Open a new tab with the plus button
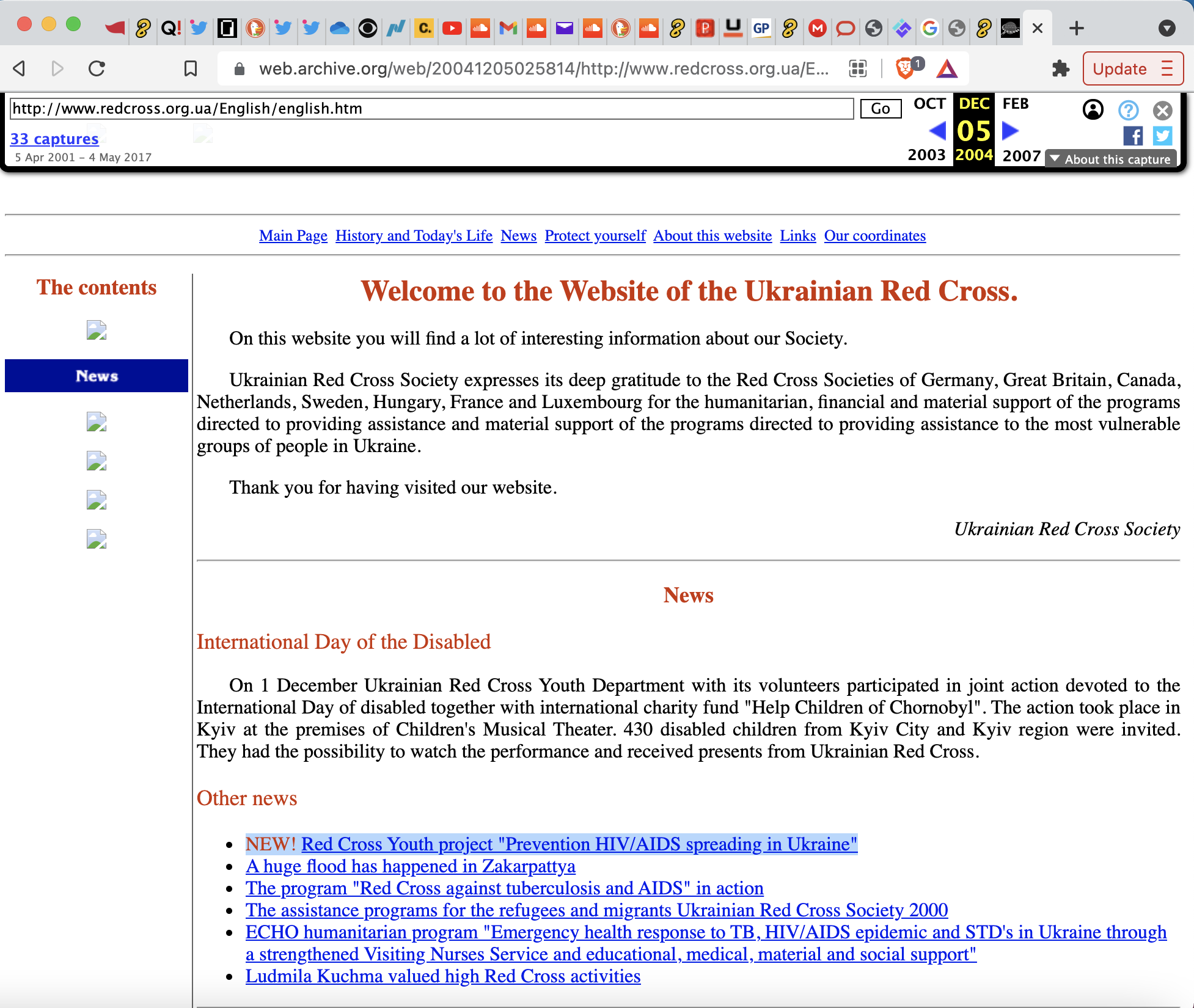This screenshot has width=1194, height=1008. pos(1077,28)
